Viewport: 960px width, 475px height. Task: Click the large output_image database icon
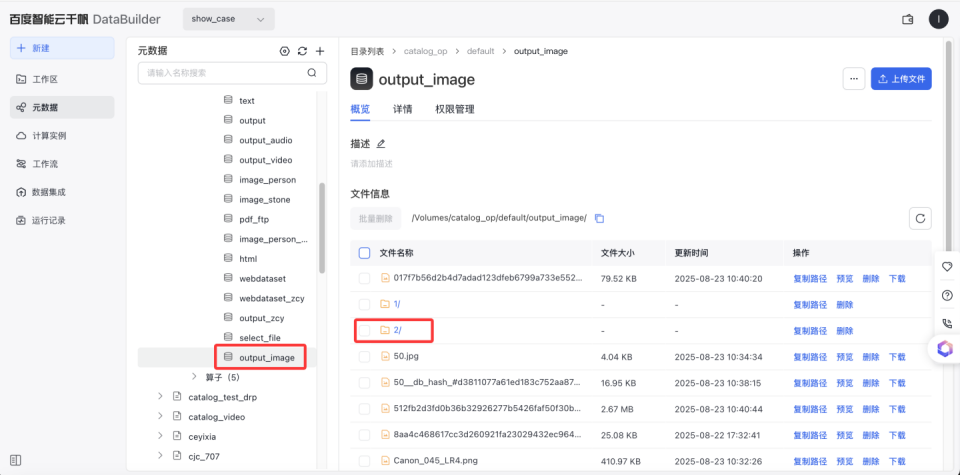coord(362,79)
